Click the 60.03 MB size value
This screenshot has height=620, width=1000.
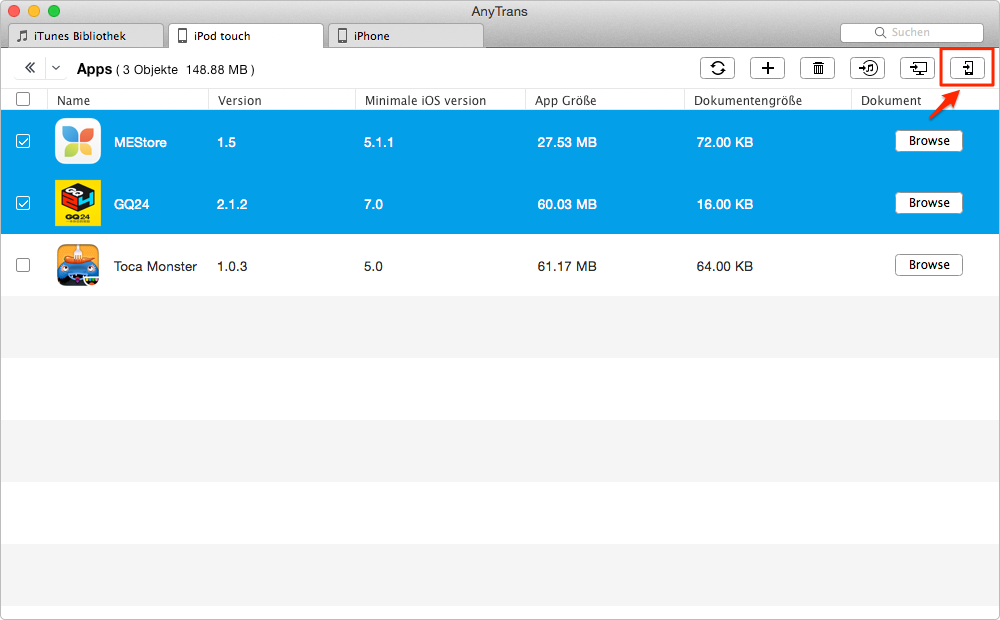[567, 204]
